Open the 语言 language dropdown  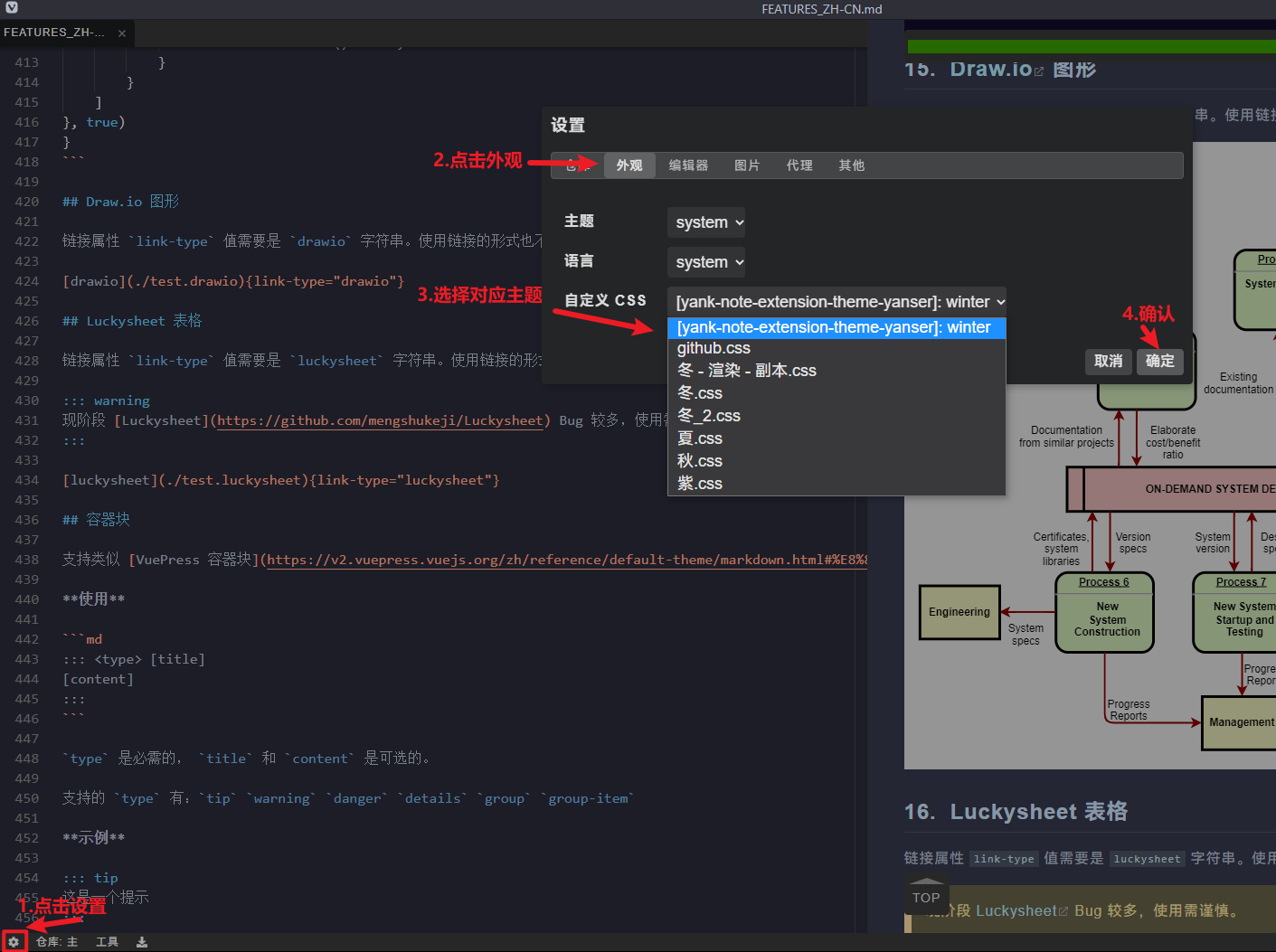[x=706, y=262]
